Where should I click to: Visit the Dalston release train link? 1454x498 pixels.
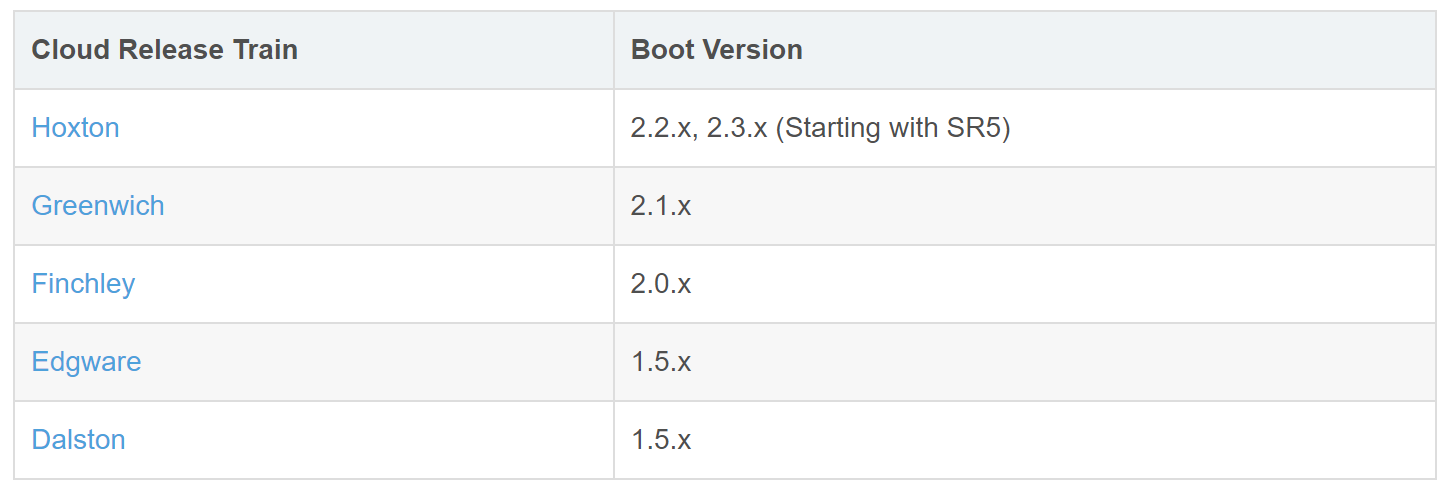78,440
